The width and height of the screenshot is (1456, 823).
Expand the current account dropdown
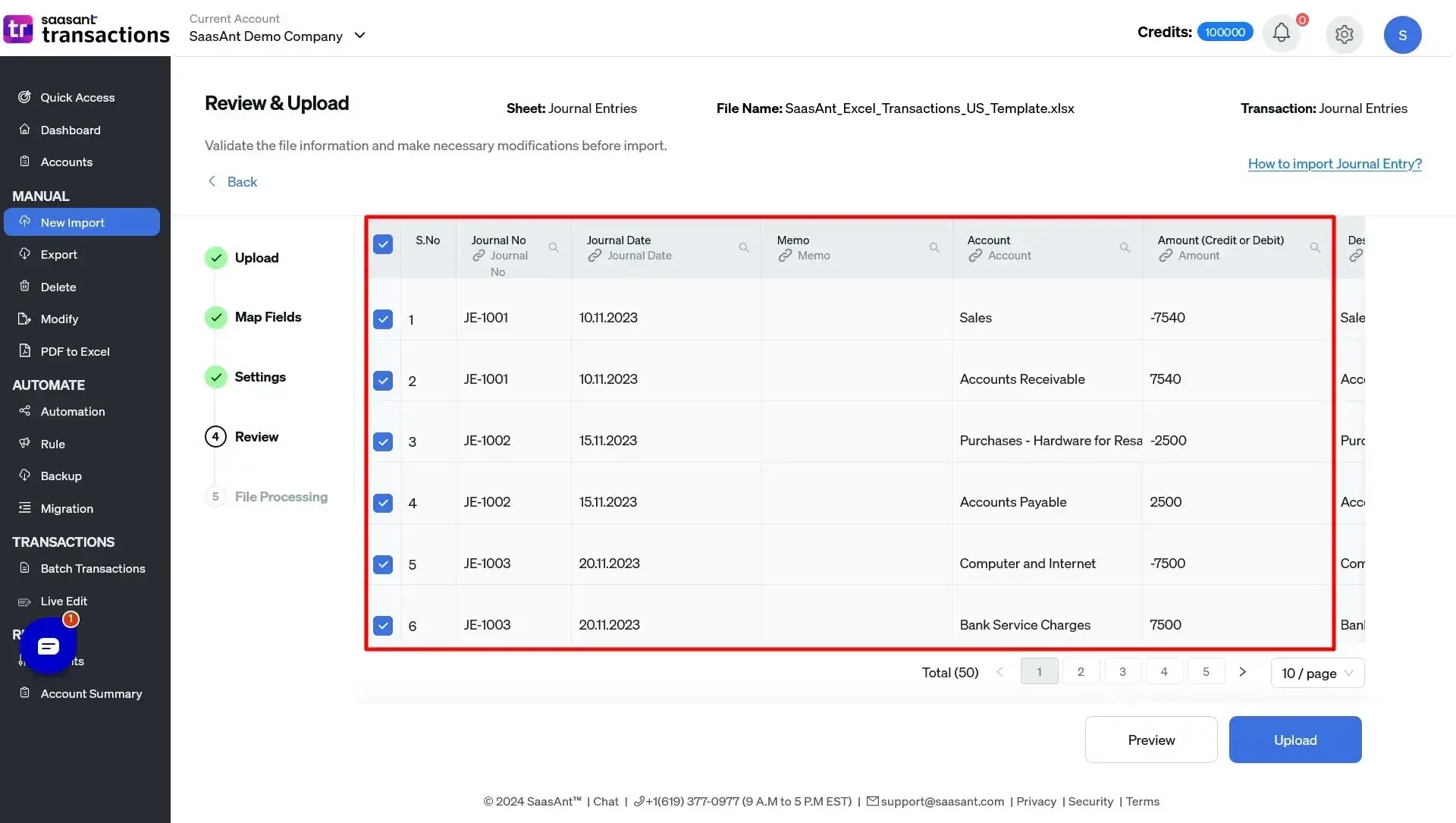point(360,35)
